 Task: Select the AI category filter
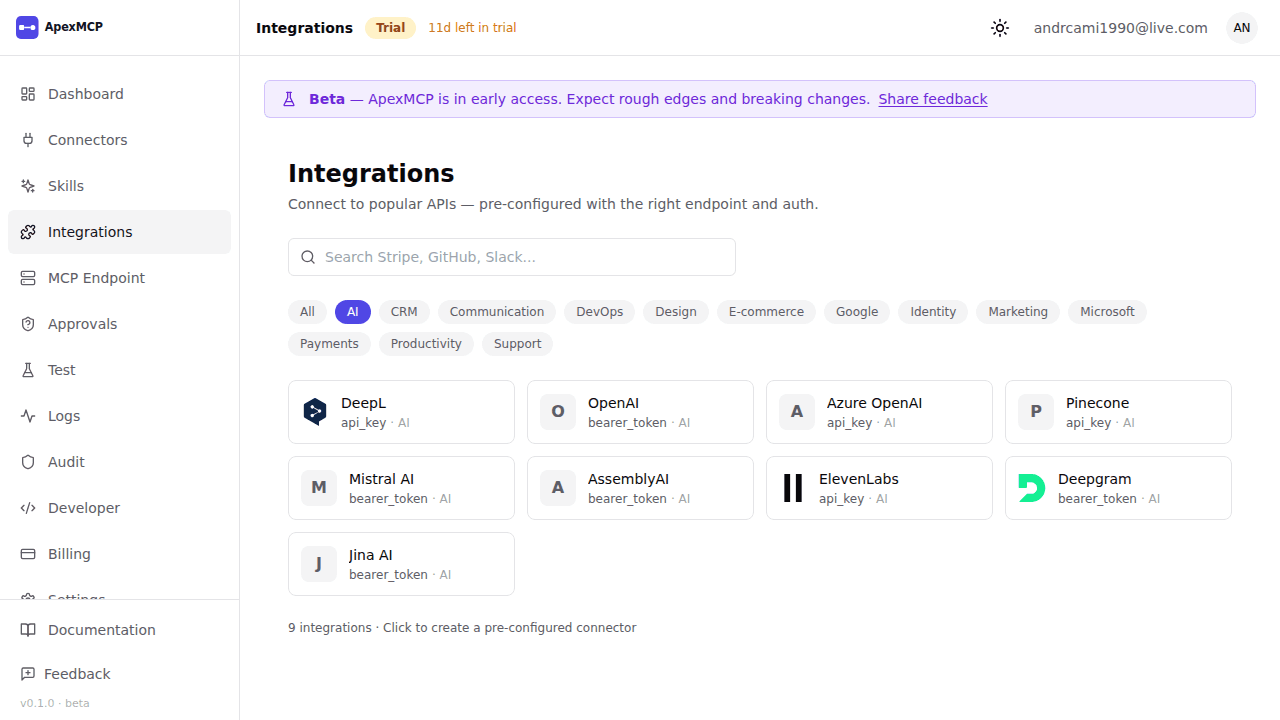[x=353, y=312]
